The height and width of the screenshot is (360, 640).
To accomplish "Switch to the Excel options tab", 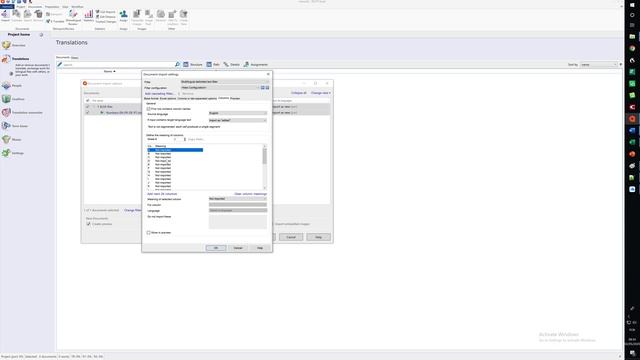I will click(x=168, y=98).
